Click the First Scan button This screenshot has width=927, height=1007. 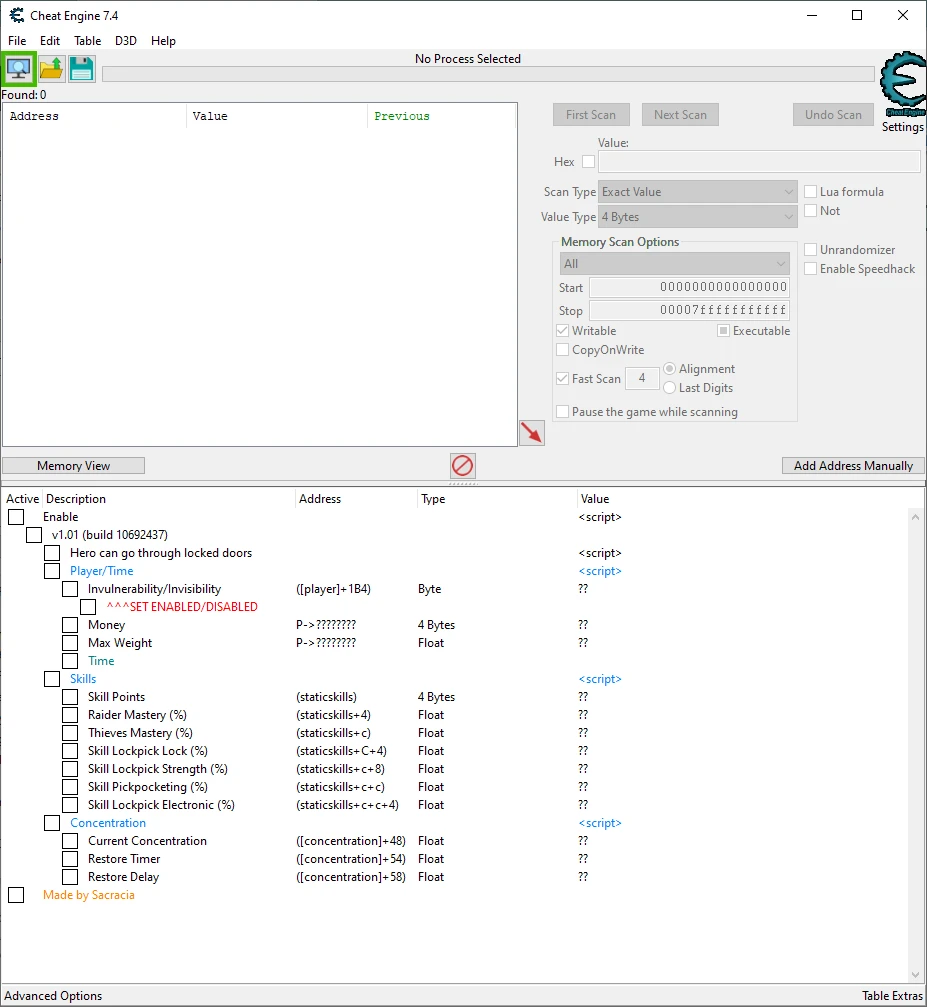591,115
